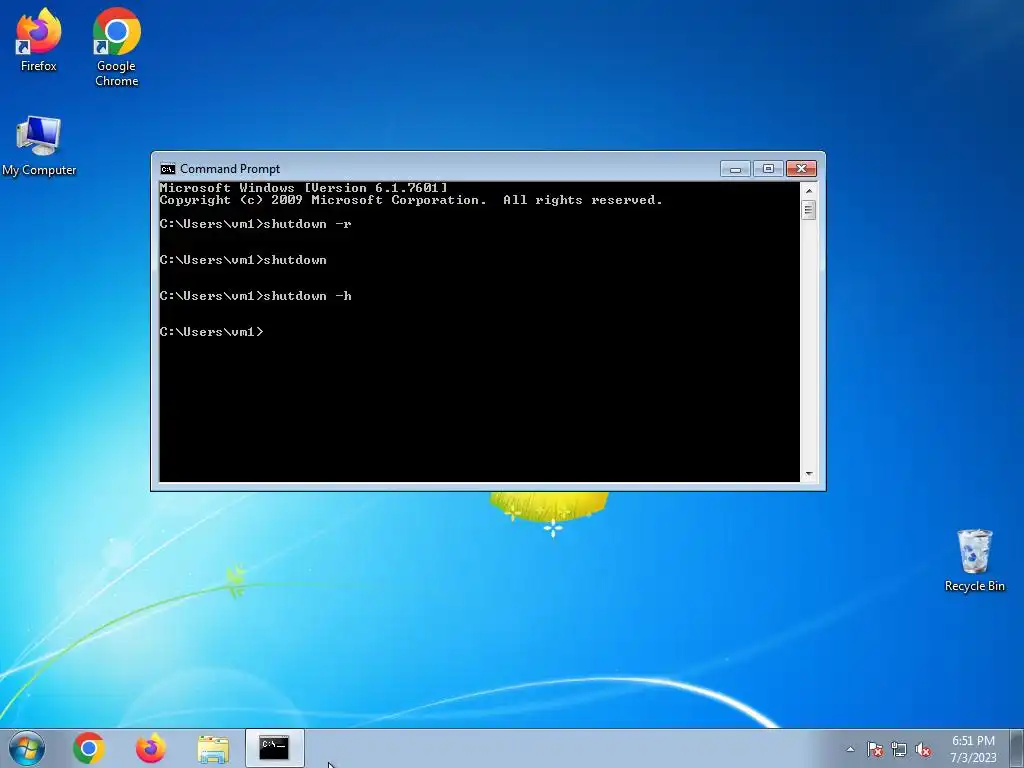Click the console scrollbar thumb
The height and width of the screenshot is (768, 1024).
pyautogui.click(x=808, y=210)
